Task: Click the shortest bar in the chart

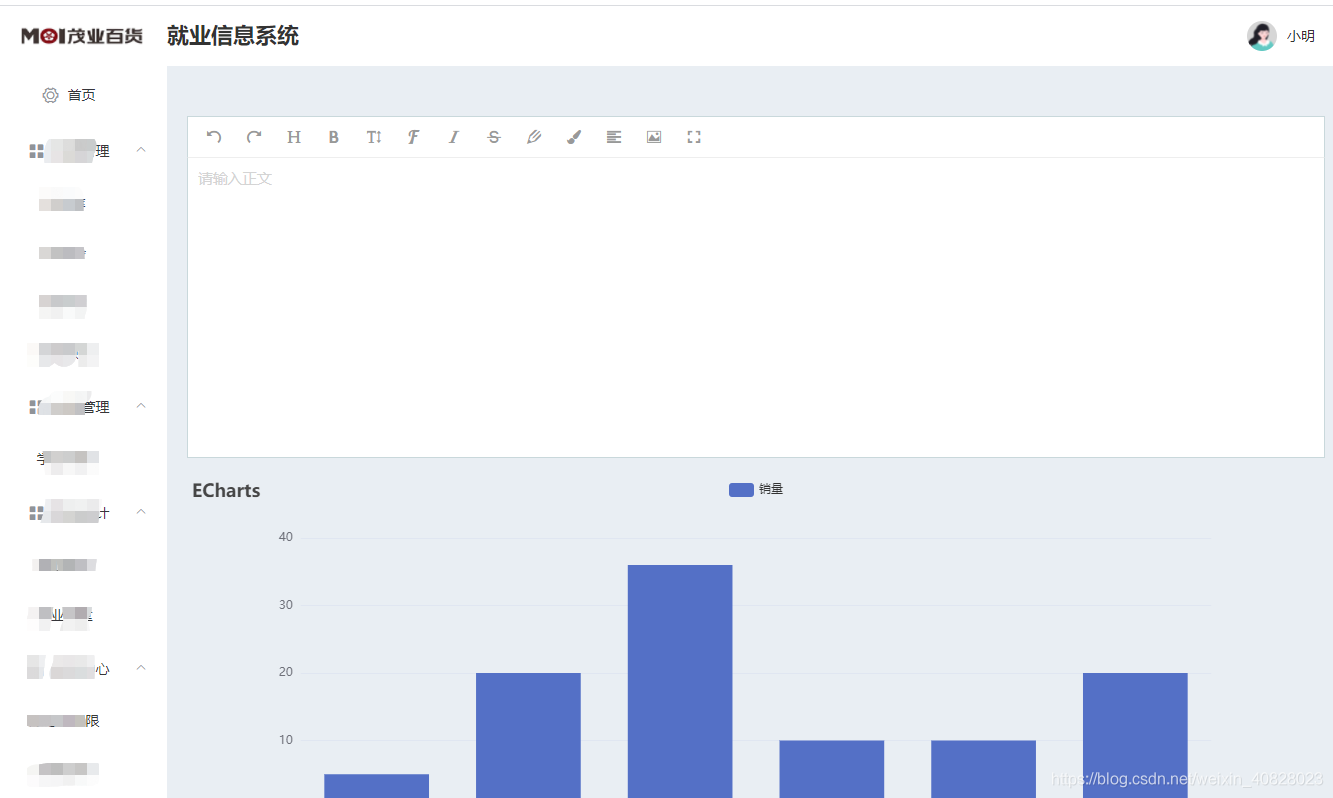Action: point(377,786)
